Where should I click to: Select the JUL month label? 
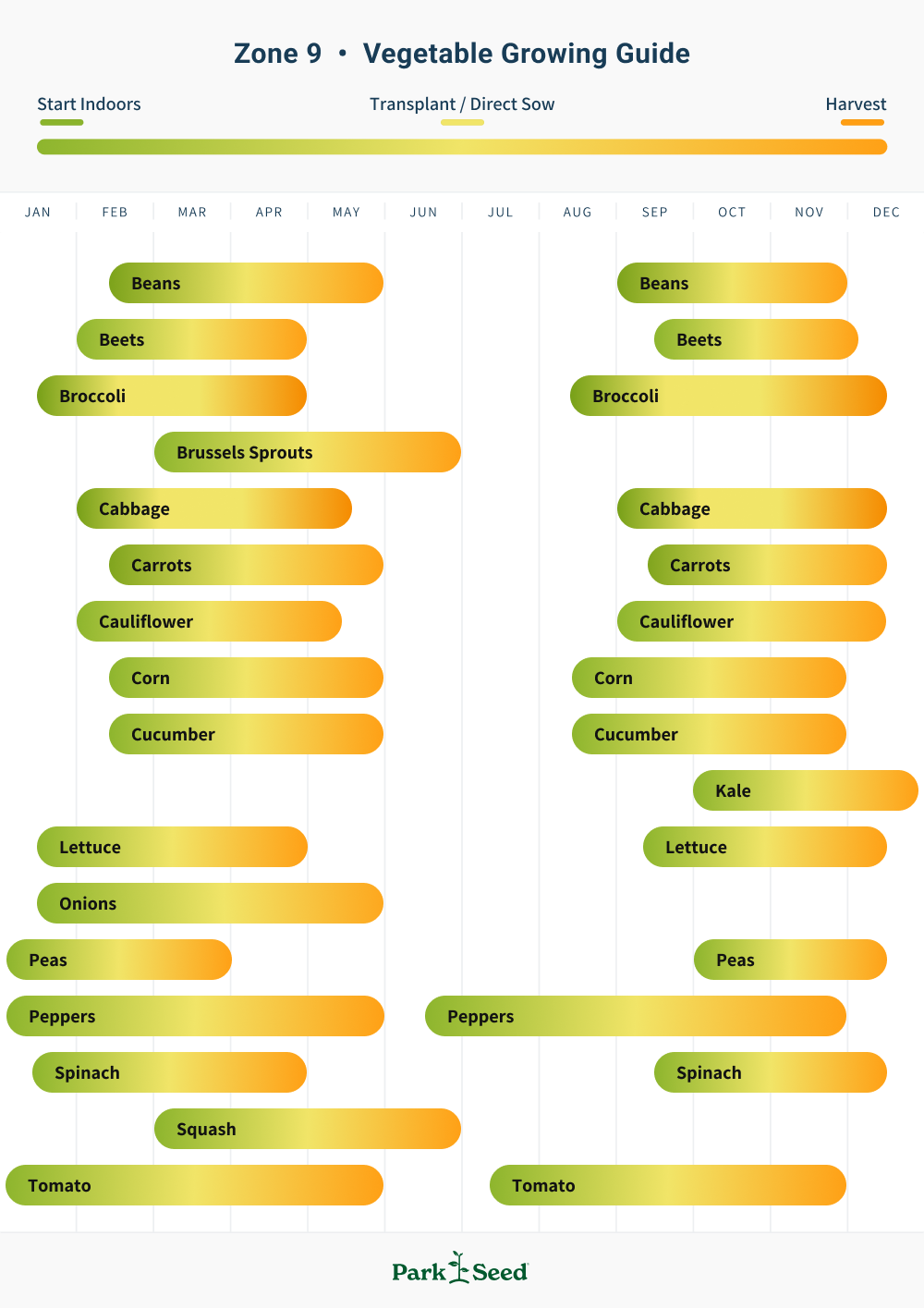click(501, 213)
